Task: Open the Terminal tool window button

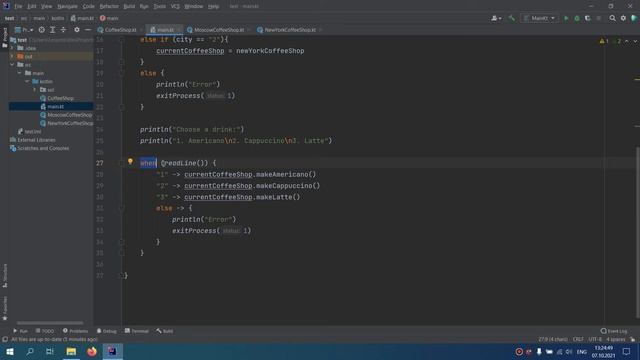Action: (137, 331)
